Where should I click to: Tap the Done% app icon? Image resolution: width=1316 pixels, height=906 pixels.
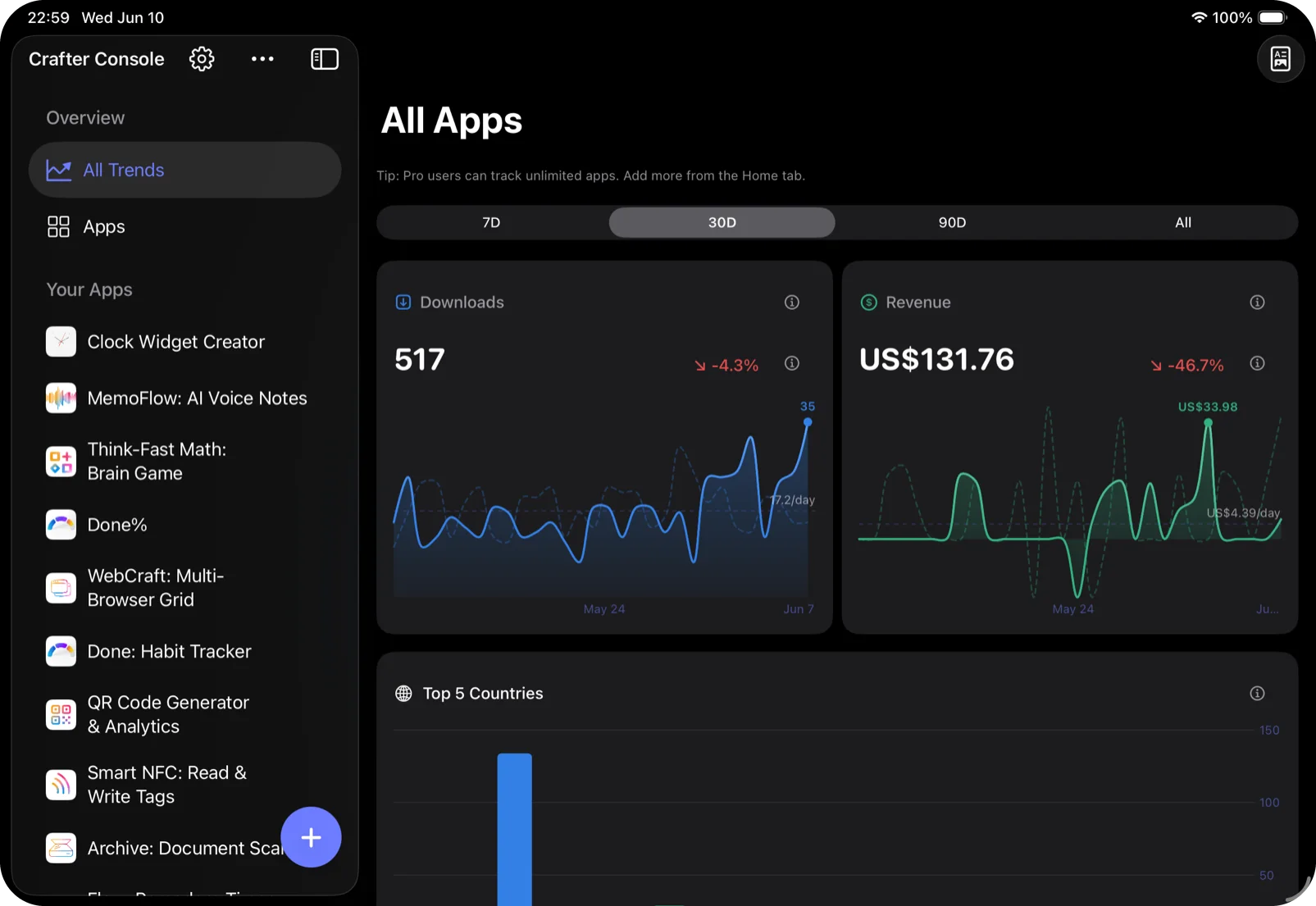[x=61, y=525]
